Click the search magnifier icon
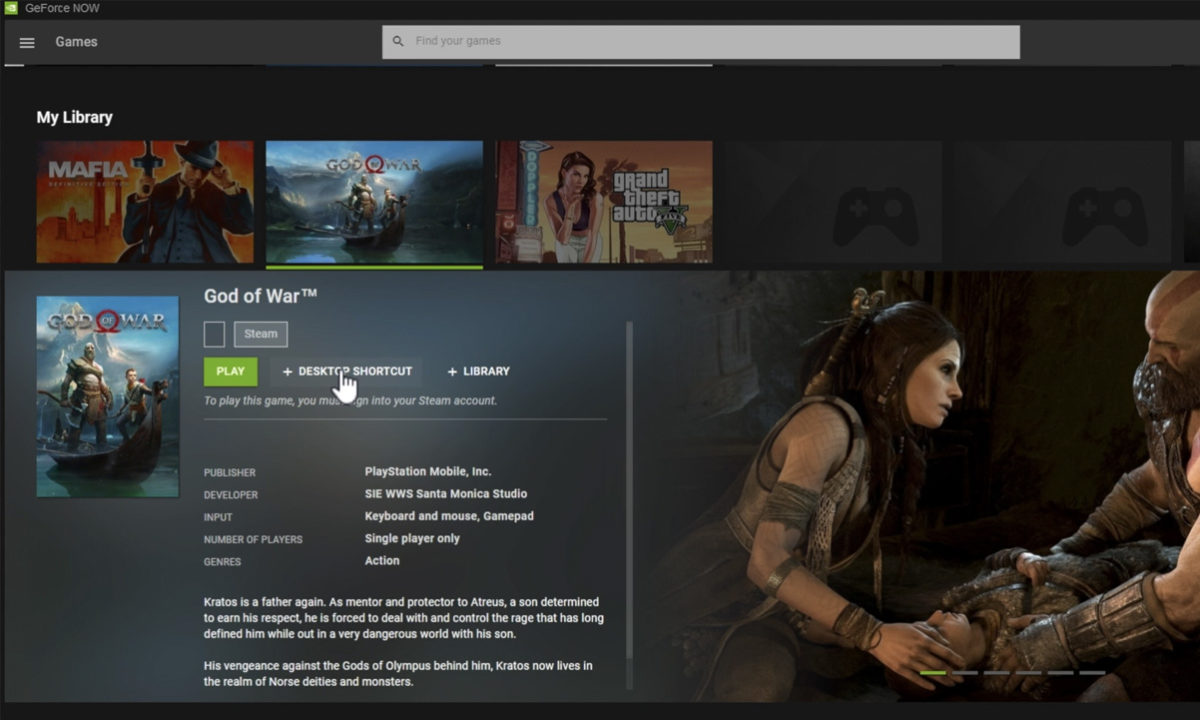 coord(398,42)
